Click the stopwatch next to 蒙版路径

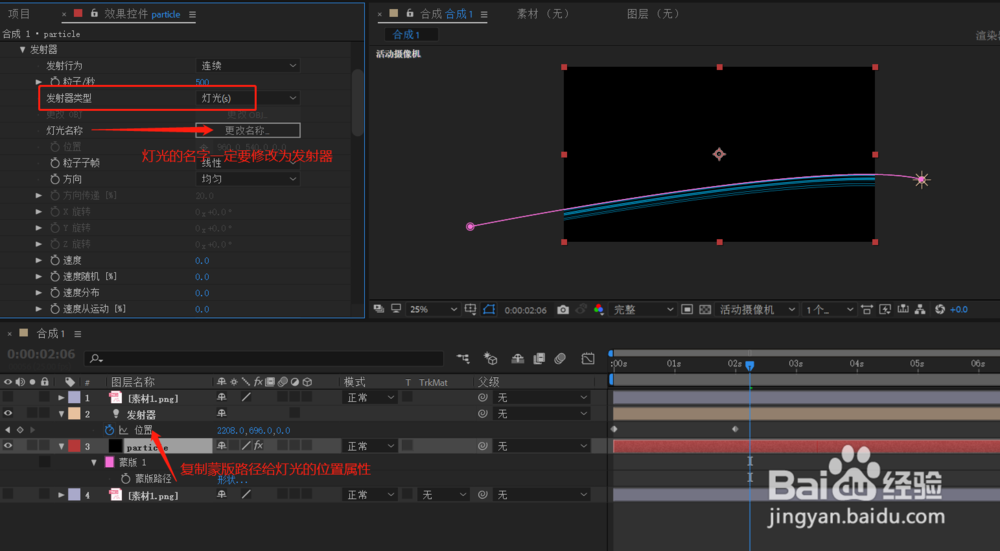125,478
